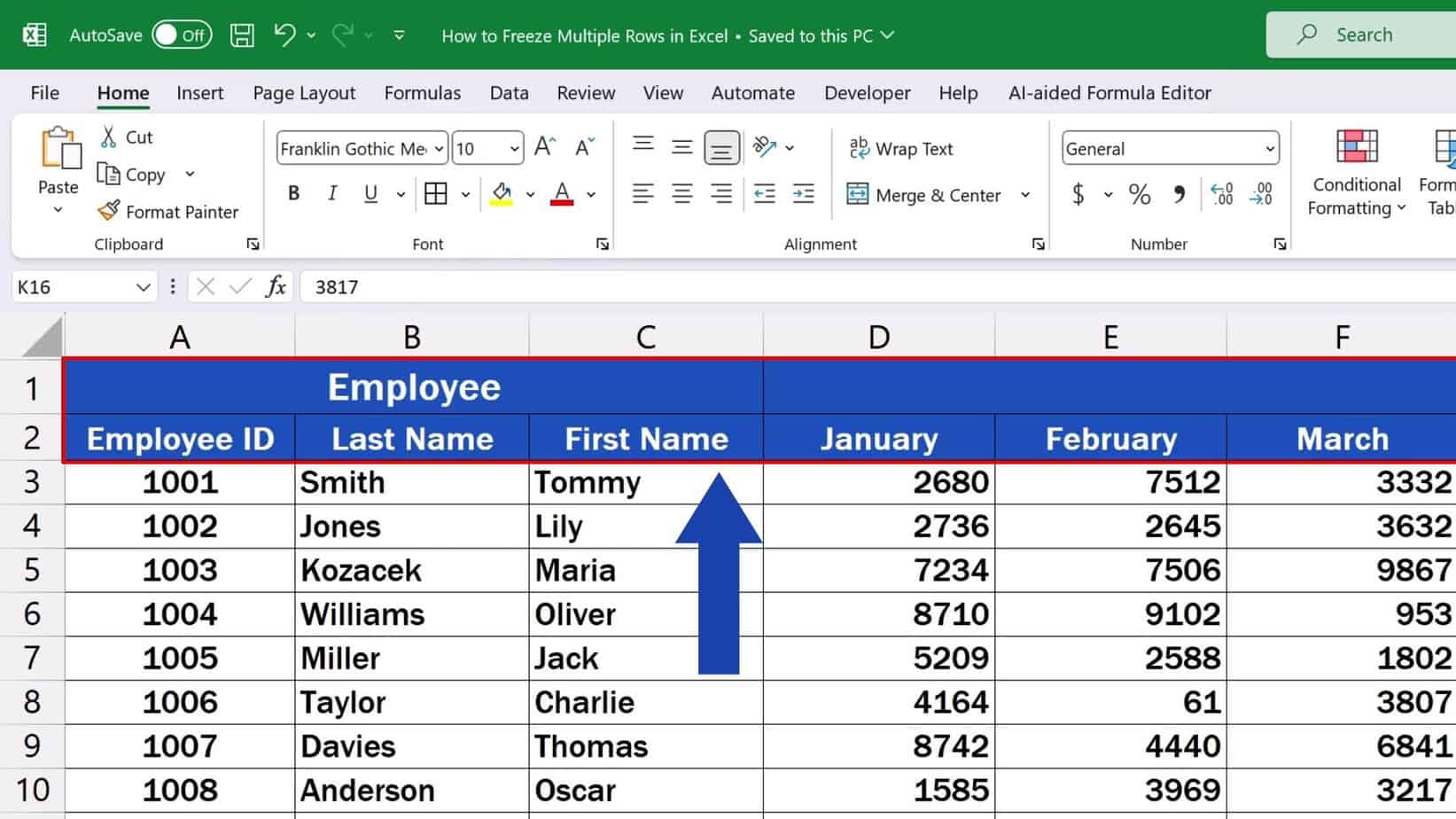Select the red font color swatch

pyautogui.click(x=562, y=202)
